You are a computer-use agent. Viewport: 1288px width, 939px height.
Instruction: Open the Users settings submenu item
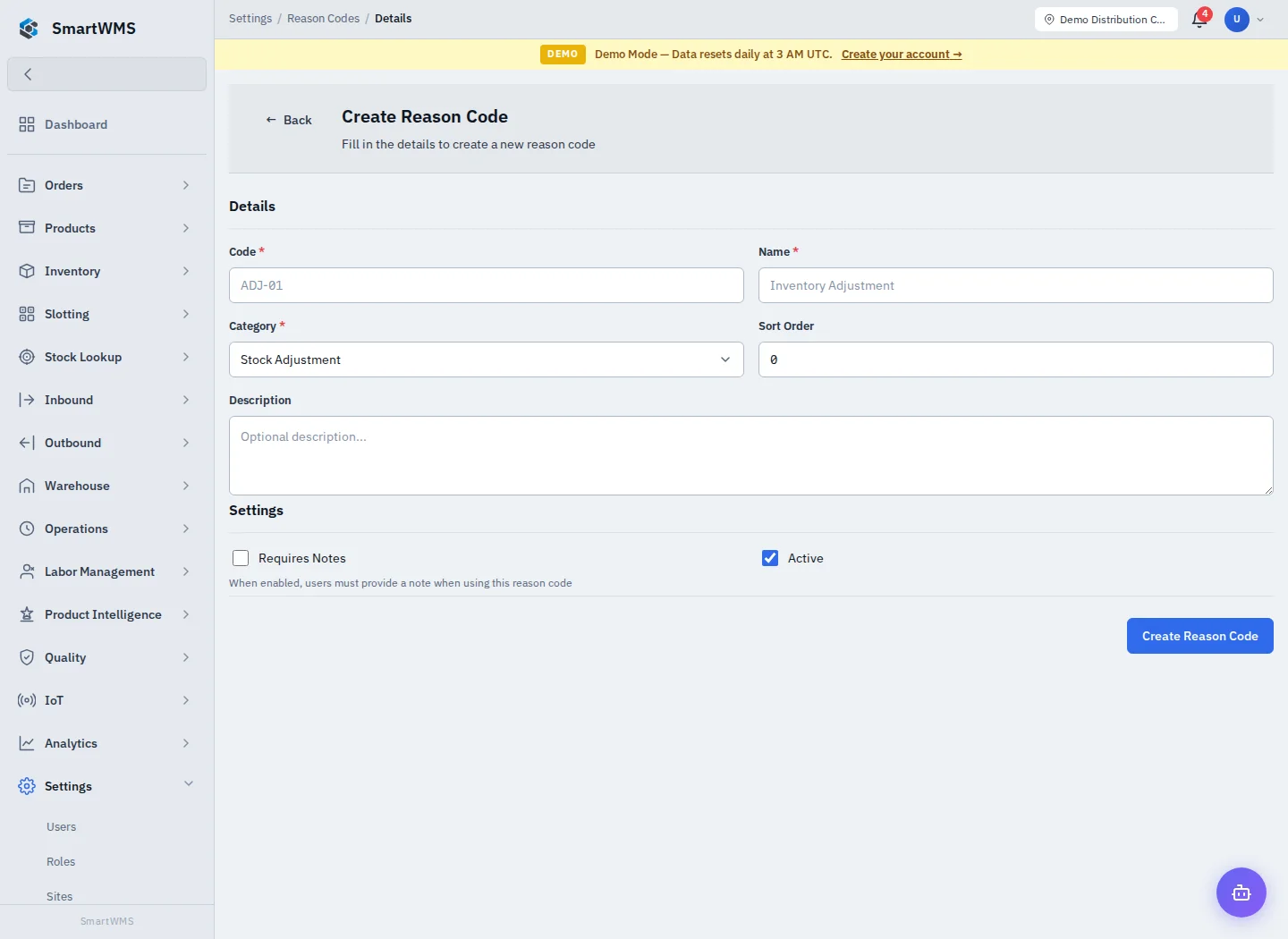pyautogui.click(x=62, y=827)
